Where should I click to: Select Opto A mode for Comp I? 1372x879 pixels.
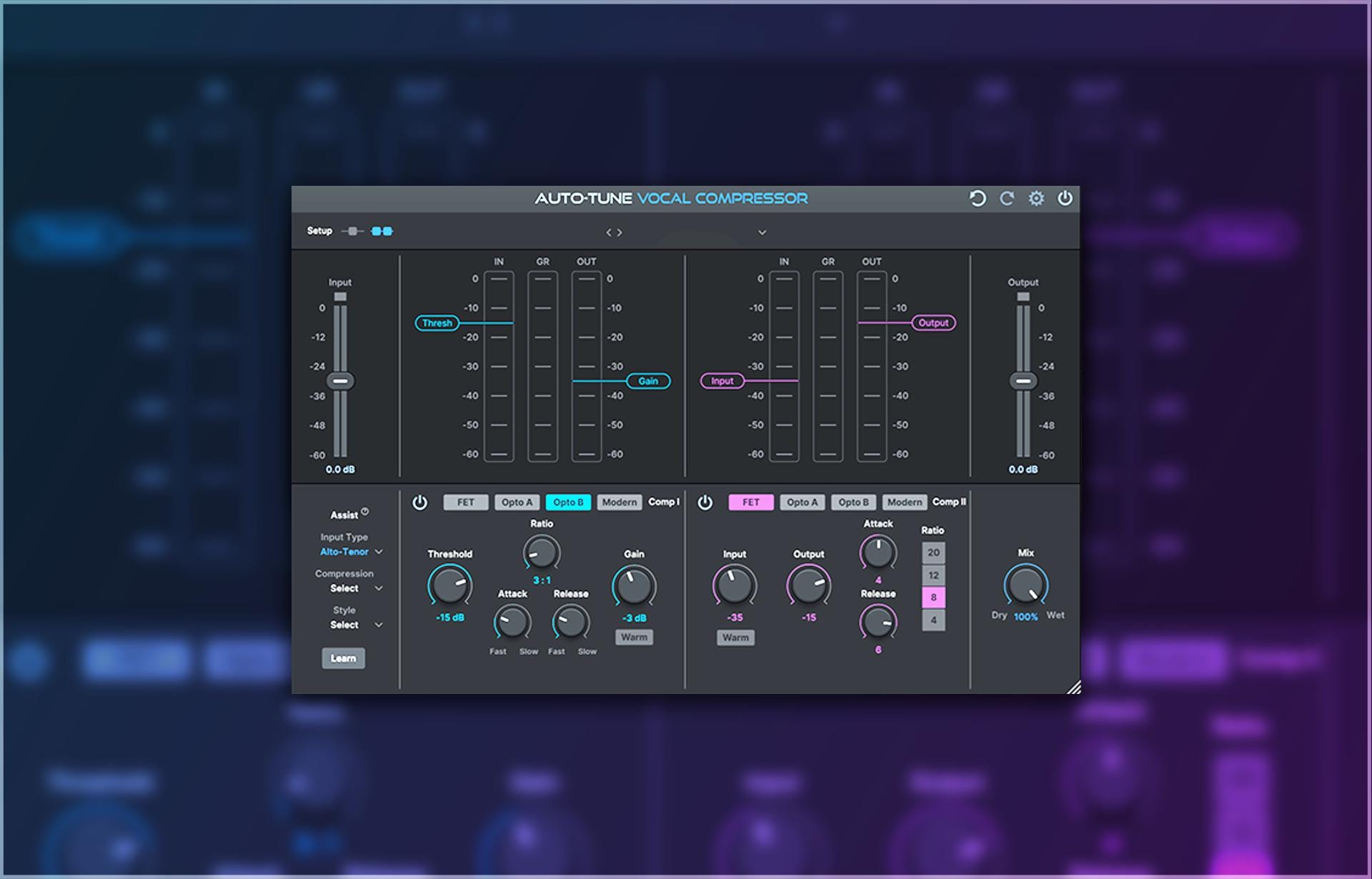pyautogui.click(x=517, y=502)
